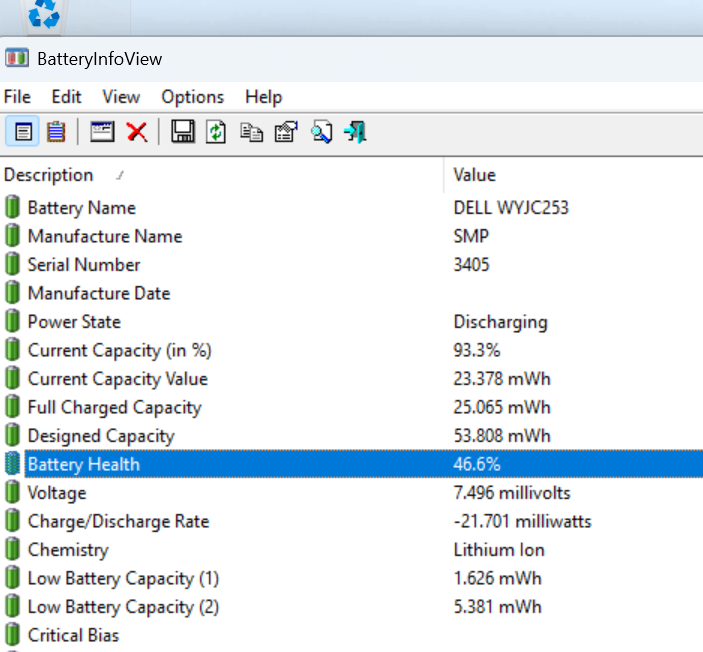Copy selected items using copy icon
Image resolution: width=703 pixels, height=652 pixels.
[x=252, y=132]
